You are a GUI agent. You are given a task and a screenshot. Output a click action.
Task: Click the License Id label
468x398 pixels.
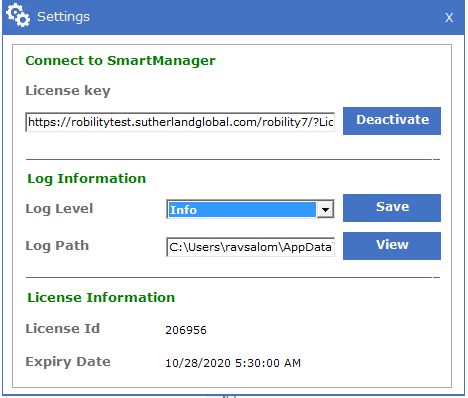pos(63,329)
